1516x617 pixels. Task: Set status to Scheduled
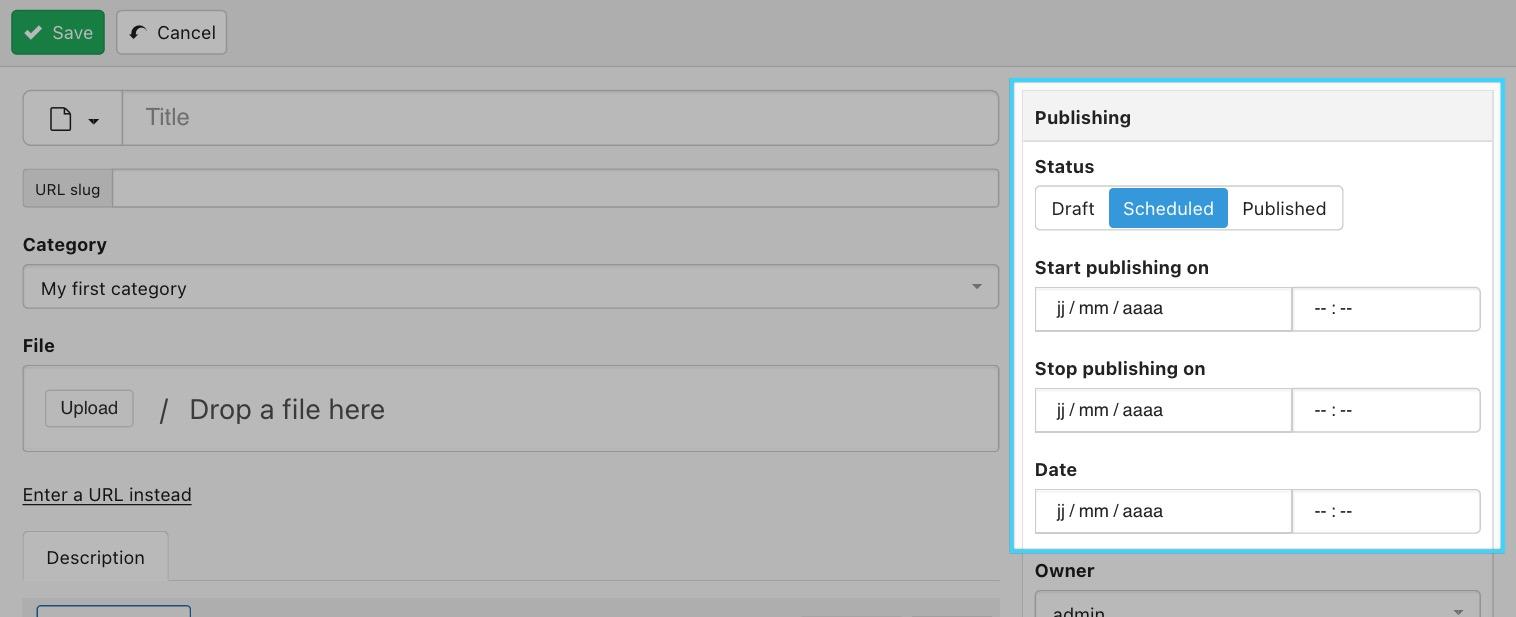tap(1168, 208)
